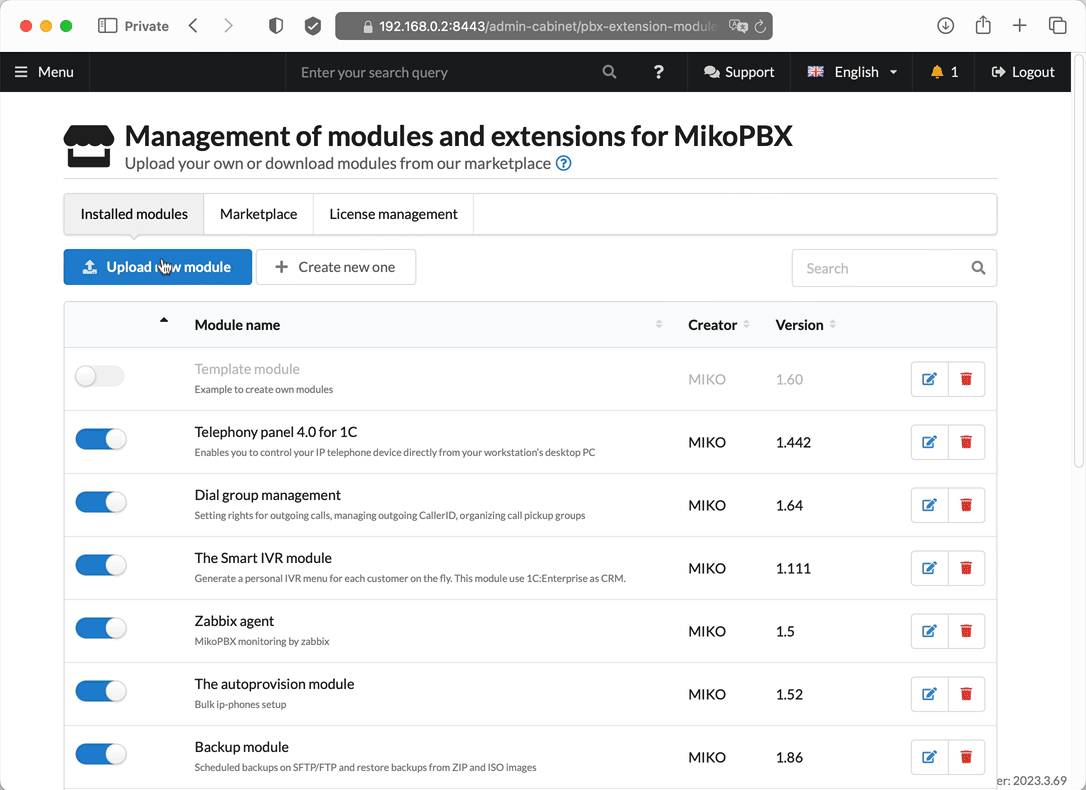Click the magnifier icon in top search bar

coord(609,72)
